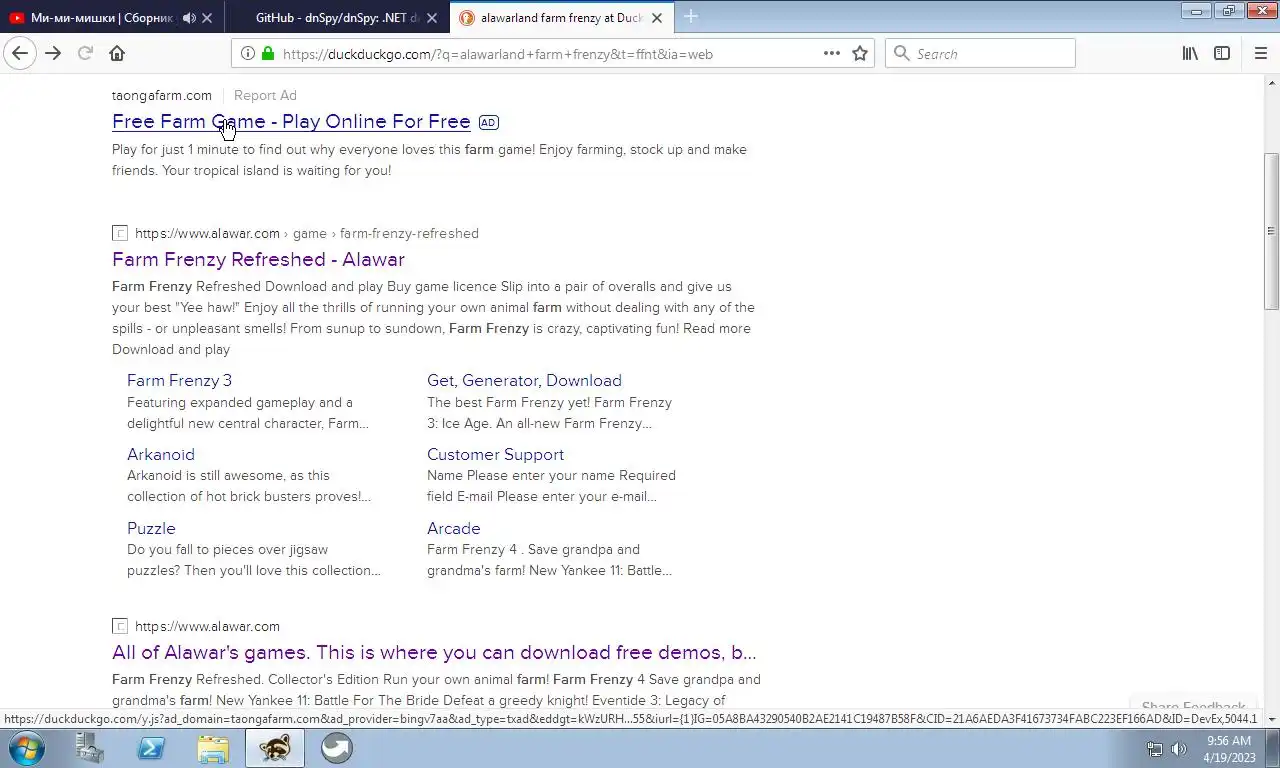Reload the page with the refresh icon
Screen dimensions: 1280x768
coord(85,54)
